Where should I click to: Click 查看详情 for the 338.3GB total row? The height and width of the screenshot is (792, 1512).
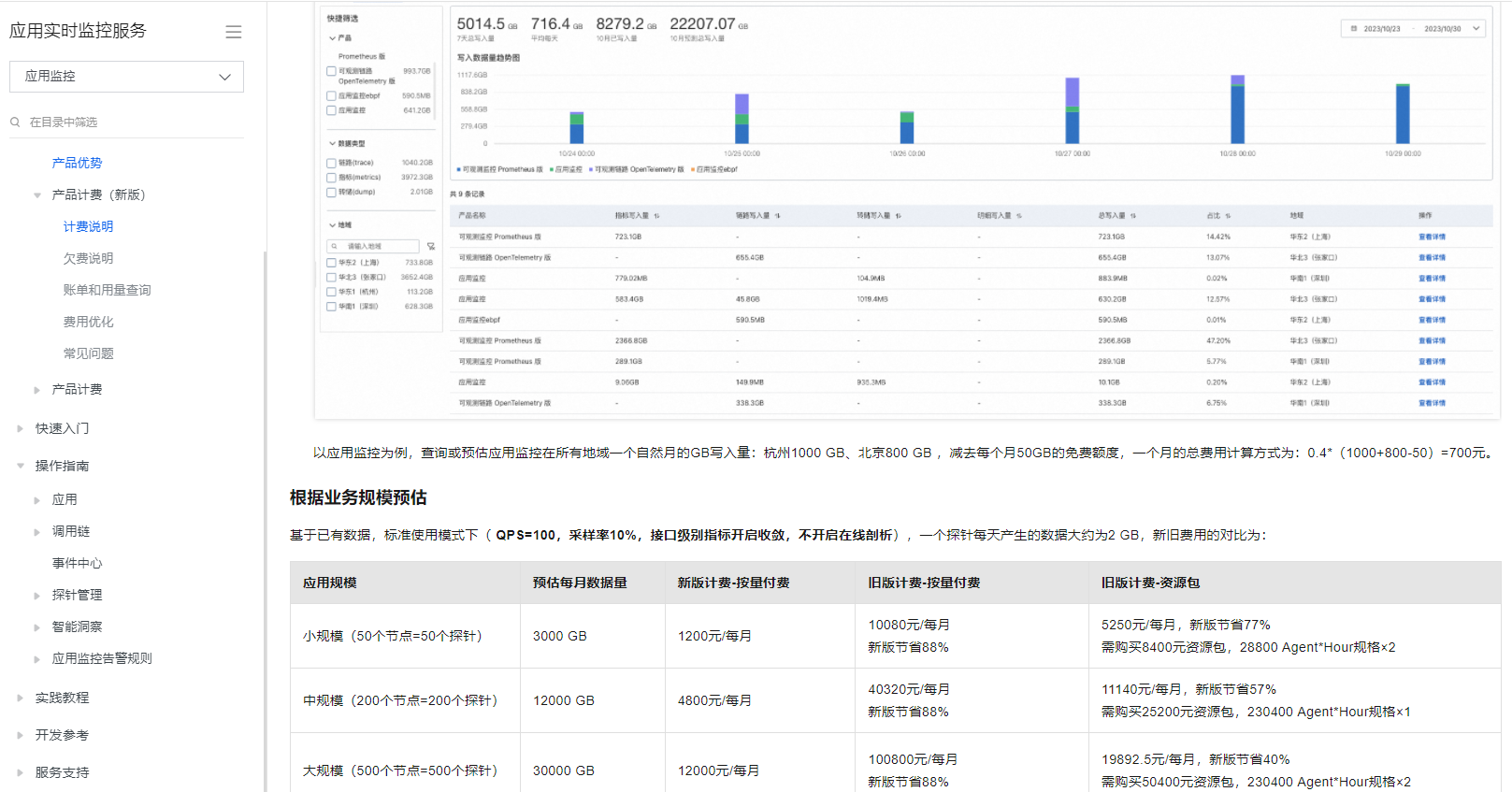(x=1432, y=403)
